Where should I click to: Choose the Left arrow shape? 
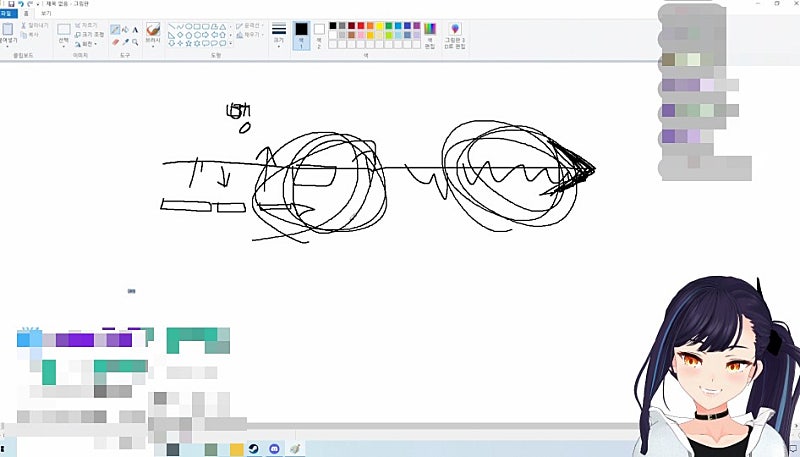(214, 35)
